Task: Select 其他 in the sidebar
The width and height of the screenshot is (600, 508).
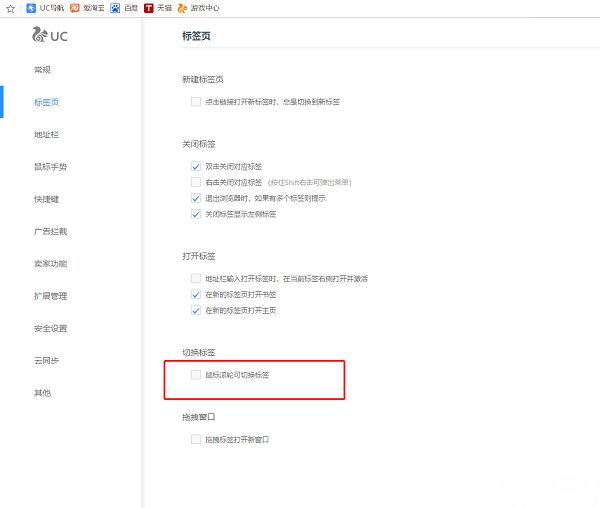Action: (42, 393)
